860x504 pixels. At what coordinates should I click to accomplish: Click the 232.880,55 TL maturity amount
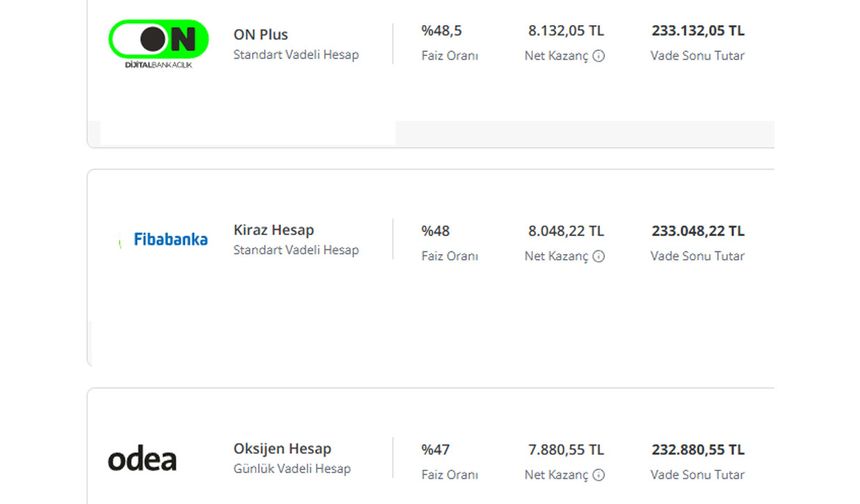coord(697,450)
